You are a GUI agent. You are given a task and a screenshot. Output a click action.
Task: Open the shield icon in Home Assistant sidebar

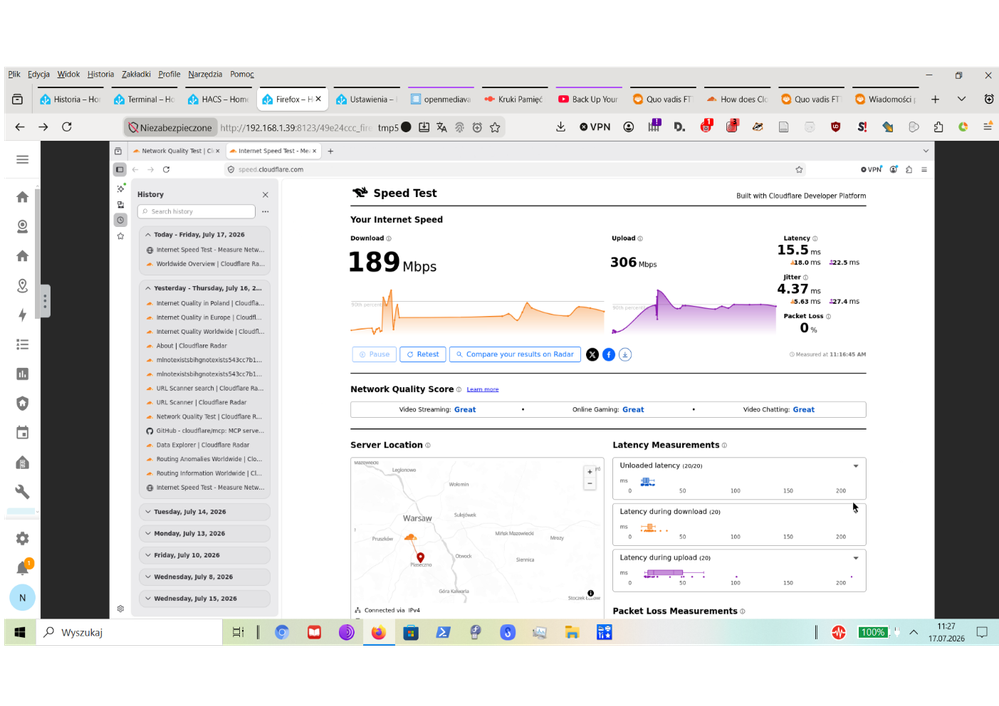(x=22, y=403)
